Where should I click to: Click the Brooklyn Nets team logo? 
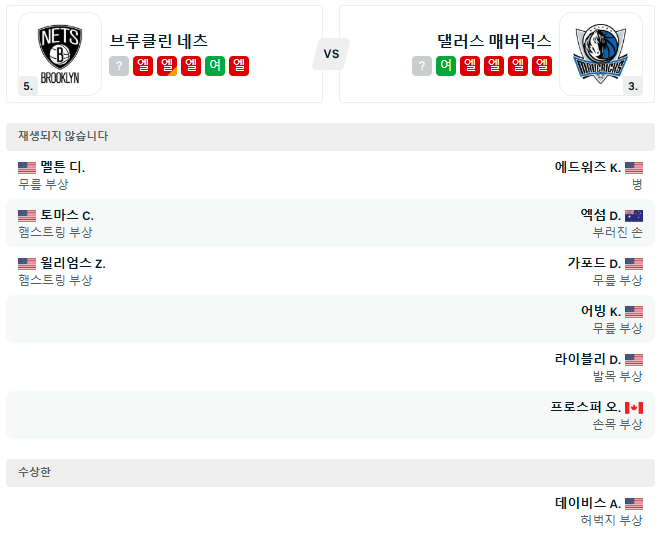click(x=59, y=54)
